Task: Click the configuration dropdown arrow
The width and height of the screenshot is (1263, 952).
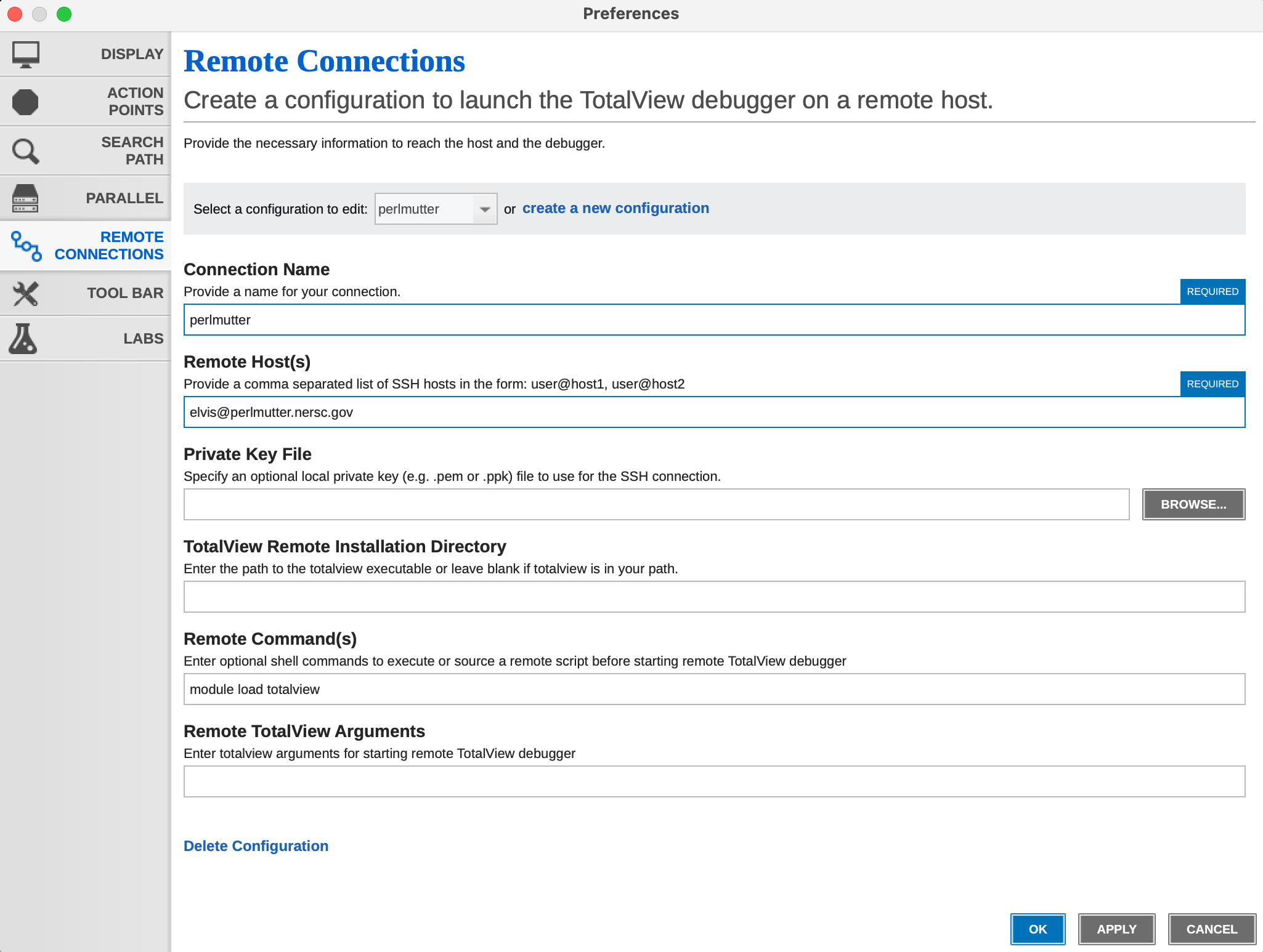Action: click(485, 209)
